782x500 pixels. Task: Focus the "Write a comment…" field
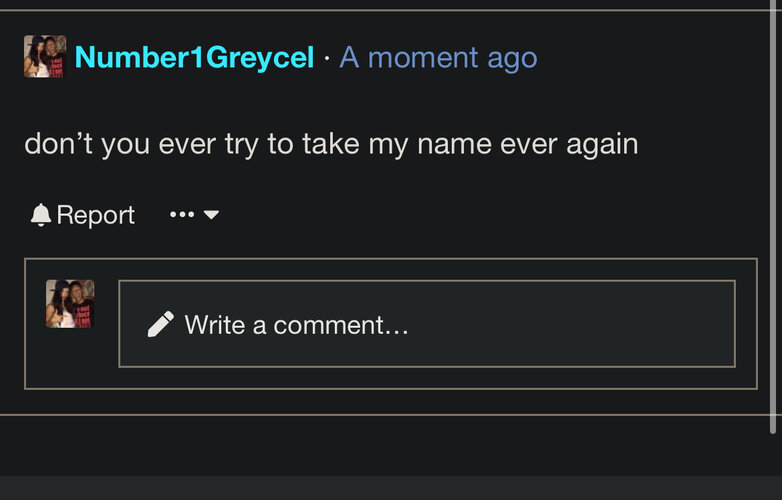(427, 324)
